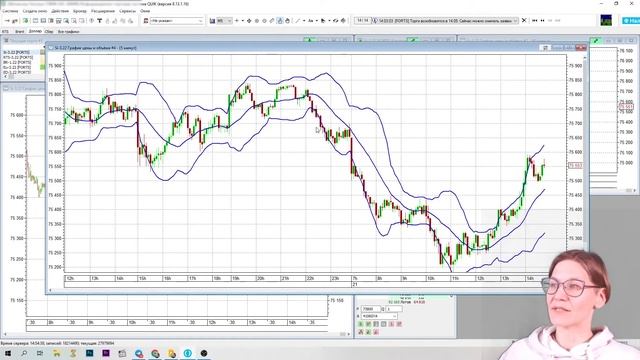640x360 pixels.
Task: Open Photoshop from the taskbar
Action: point(89,353)
